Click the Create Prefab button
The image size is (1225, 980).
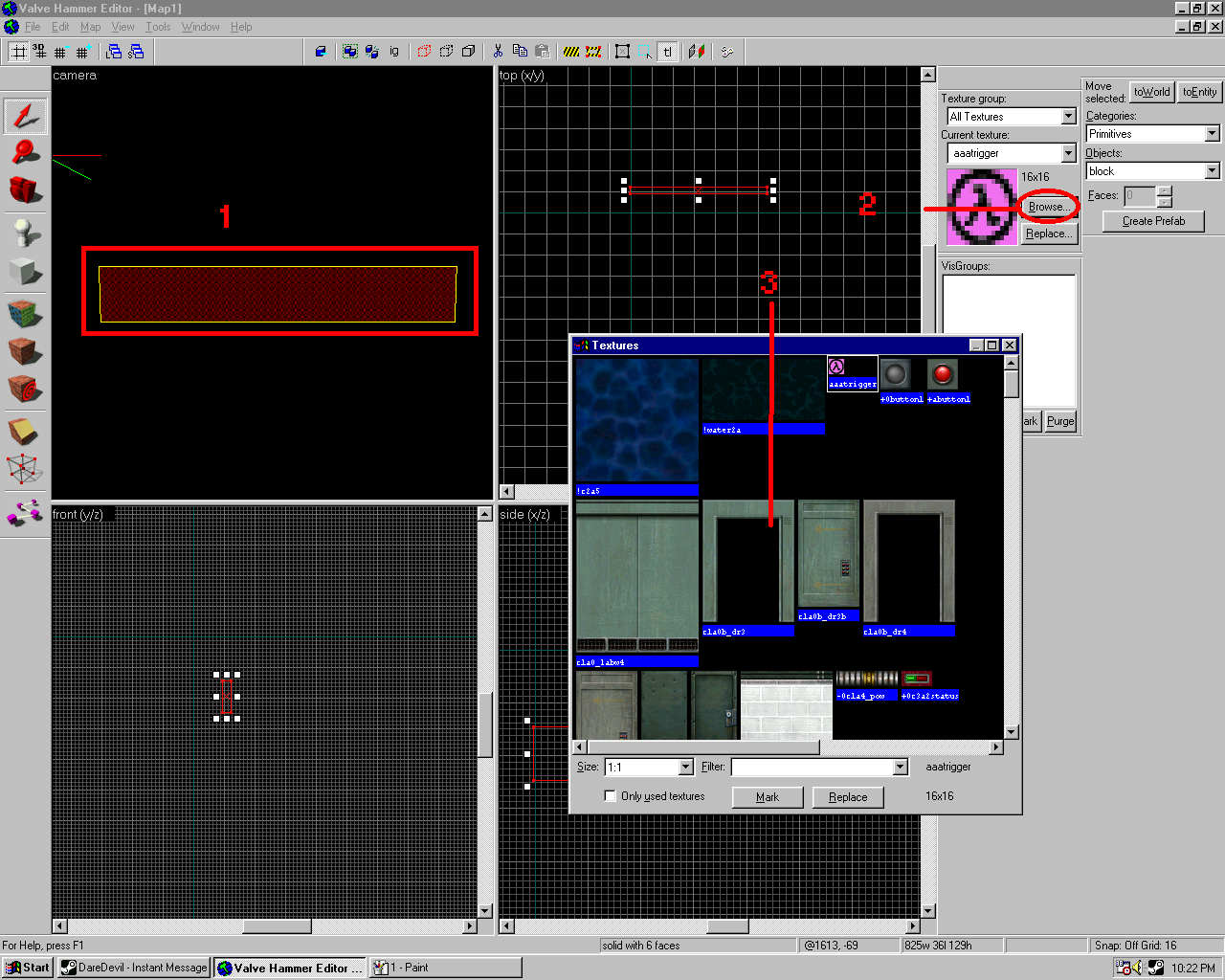click(x=1153, y=221)
